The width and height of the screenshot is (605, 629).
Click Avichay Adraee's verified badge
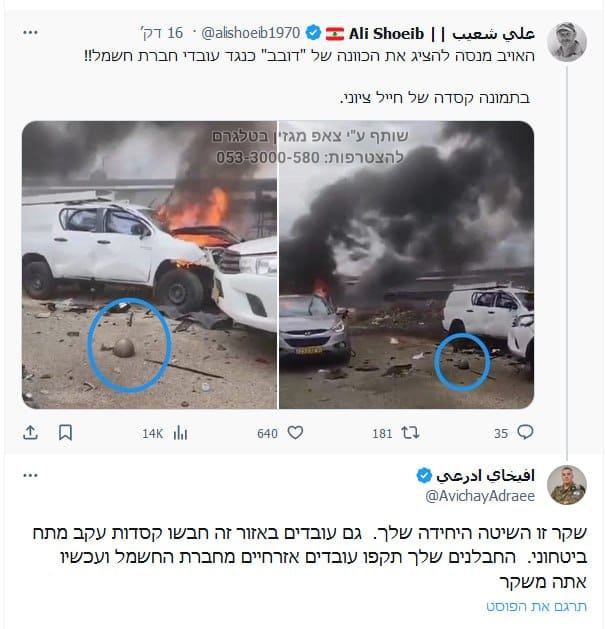[x=424, y=475]
